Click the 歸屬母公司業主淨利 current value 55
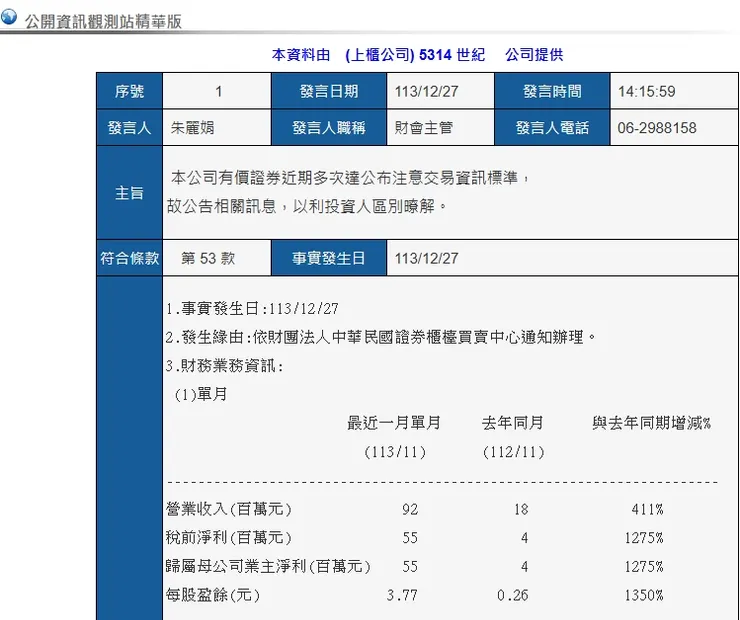740x620 pixels. tap(410, 566)
